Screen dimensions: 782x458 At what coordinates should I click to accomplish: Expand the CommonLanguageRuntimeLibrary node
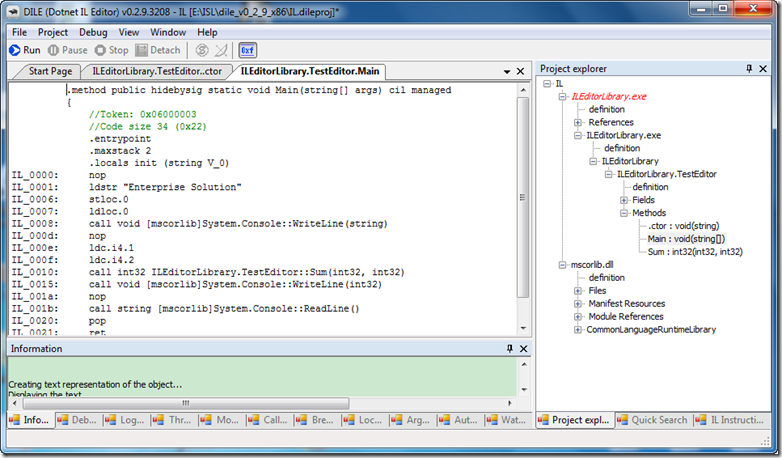click(x=578, y=330)
